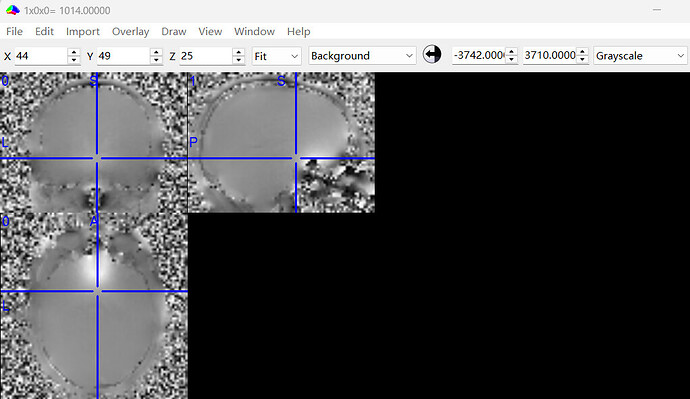Click inside the sagittal view panel
Screen dimensions: 690x399
[x=282, y=143]
